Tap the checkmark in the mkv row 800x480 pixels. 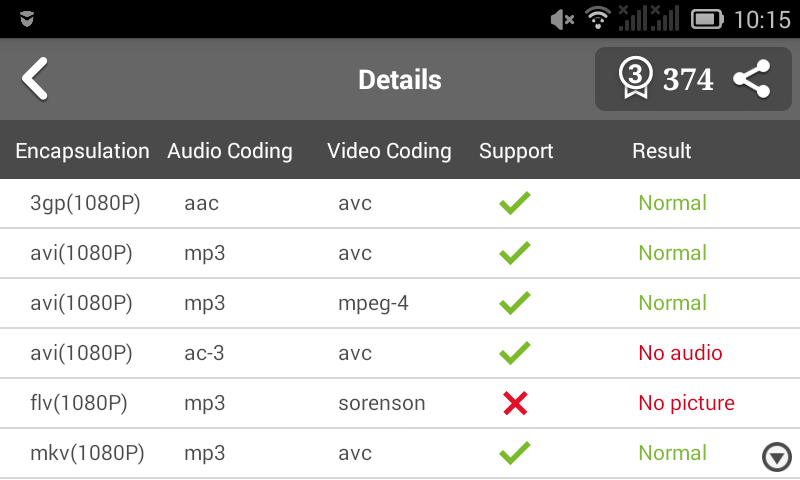click(x=514, y=454)
